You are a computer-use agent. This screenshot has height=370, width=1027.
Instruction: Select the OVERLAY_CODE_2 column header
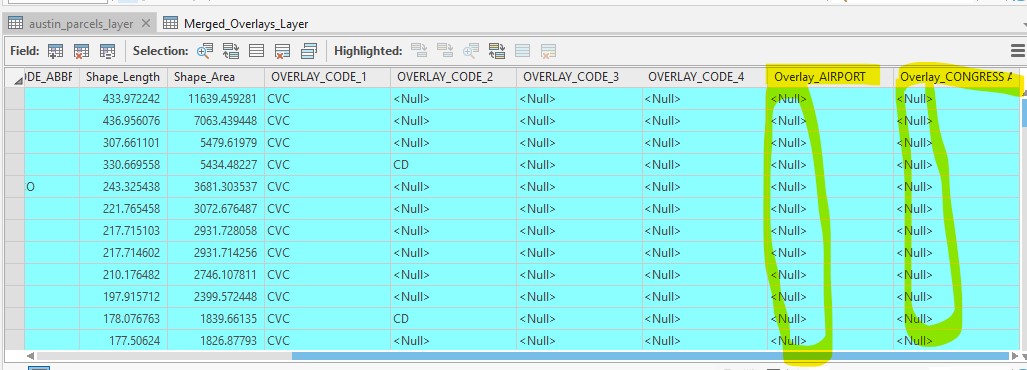point(453,77)
